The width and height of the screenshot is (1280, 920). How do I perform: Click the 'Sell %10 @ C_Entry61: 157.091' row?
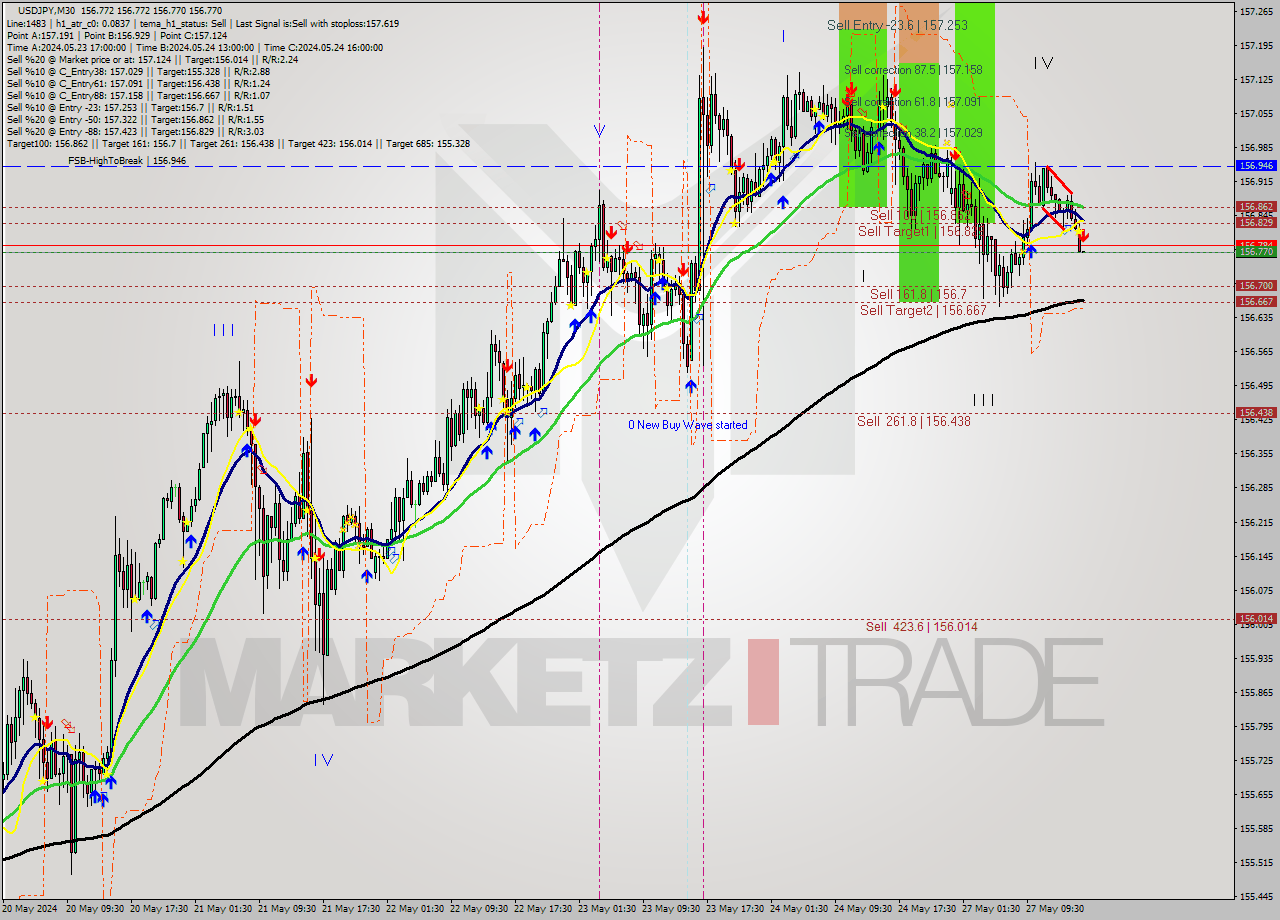point(138,84)
